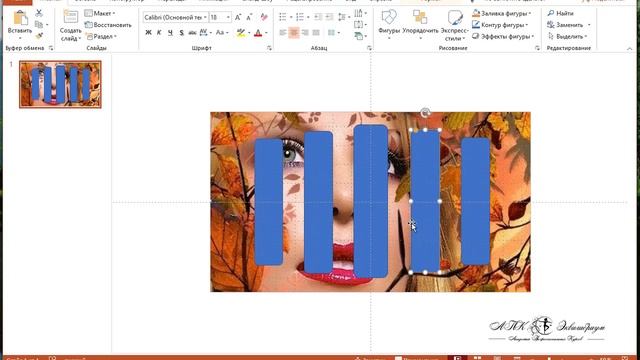The image size is (640, 360).
Task: Click the decrease indent icon
Action: point(318,17)
